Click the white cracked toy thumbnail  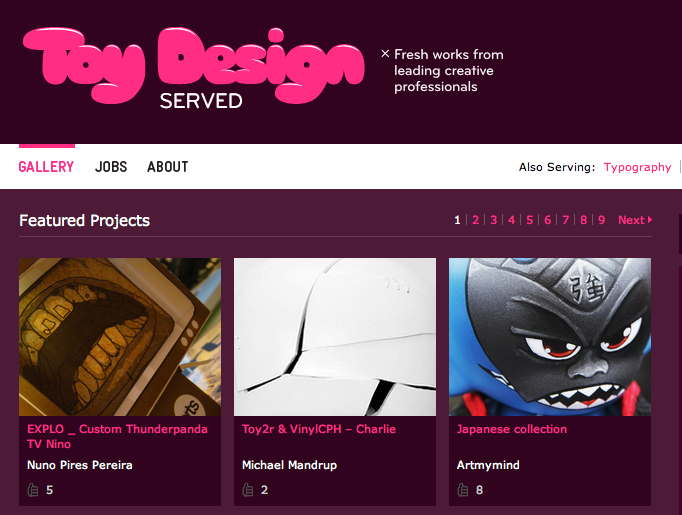point(335,337)
